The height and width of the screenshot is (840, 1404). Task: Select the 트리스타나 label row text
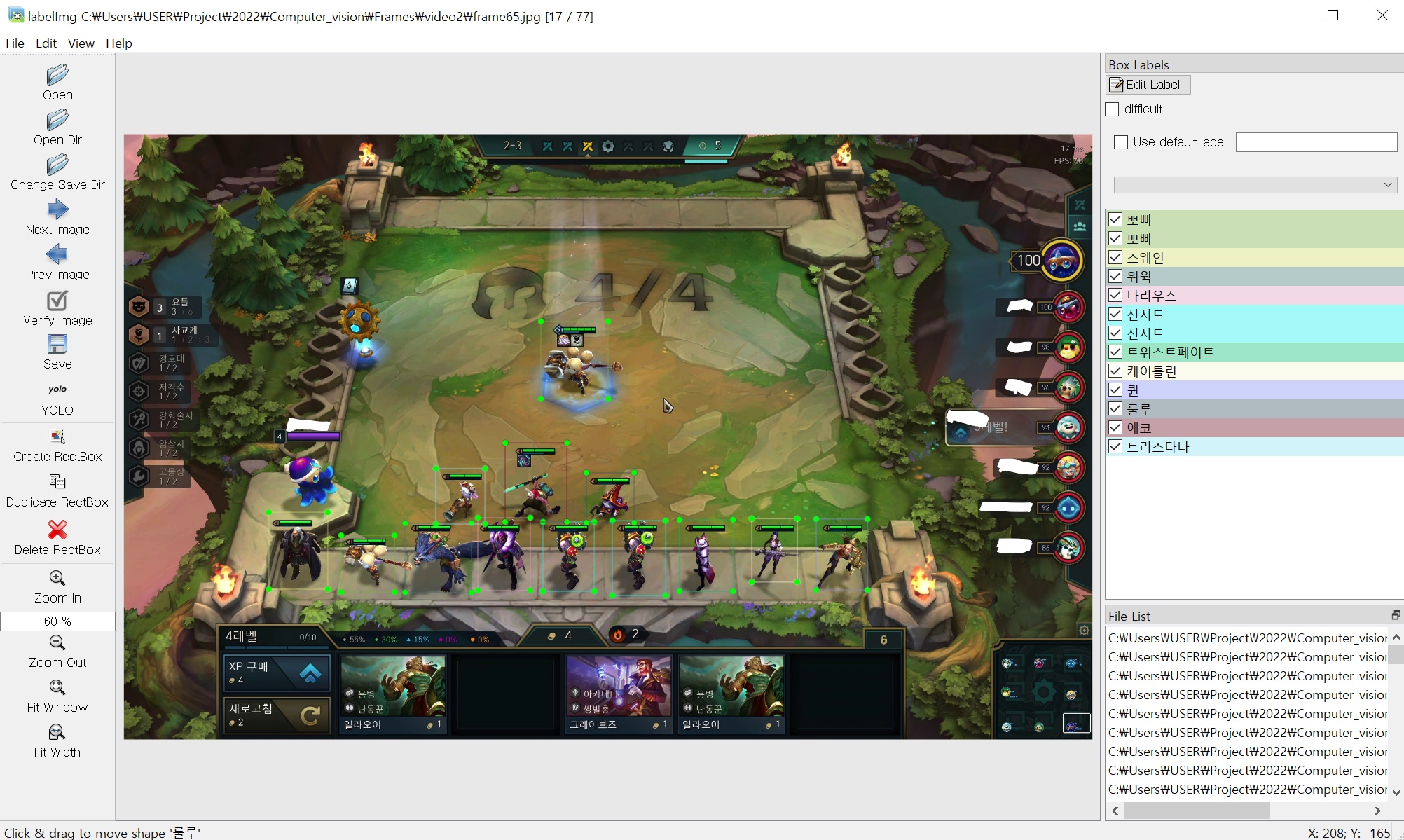click(x=1158, y=446)
